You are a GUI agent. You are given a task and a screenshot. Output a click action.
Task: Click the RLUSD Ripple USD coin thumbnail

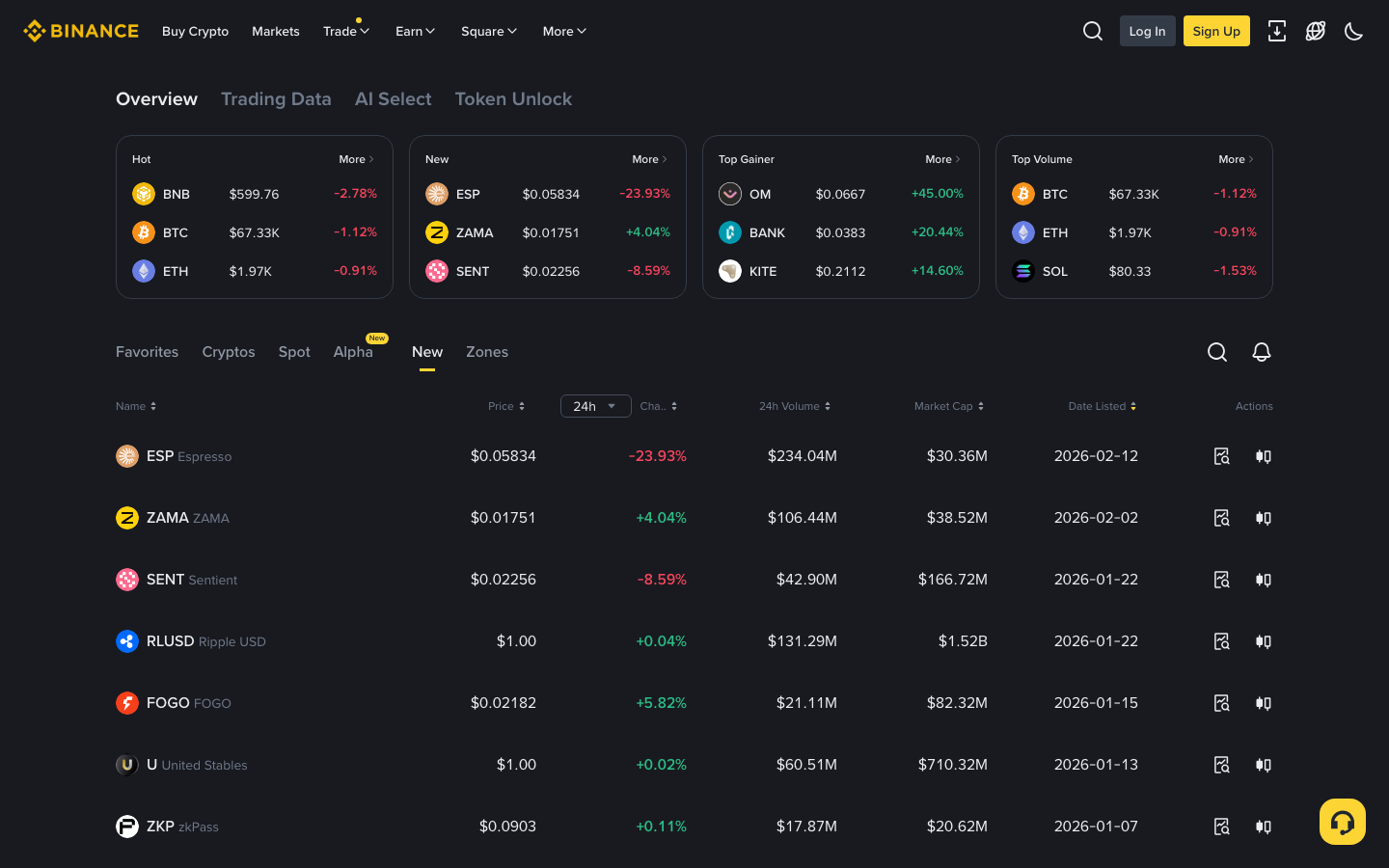127,641
